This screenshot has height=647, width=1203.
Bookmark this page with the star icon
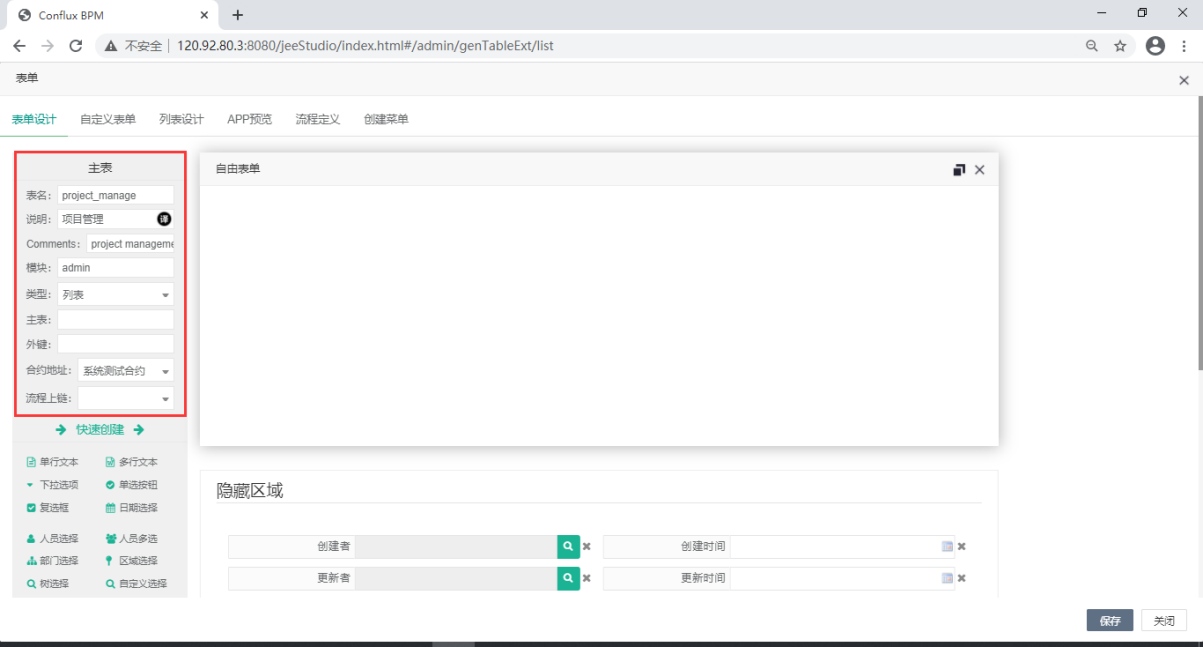coord(1120,46)
